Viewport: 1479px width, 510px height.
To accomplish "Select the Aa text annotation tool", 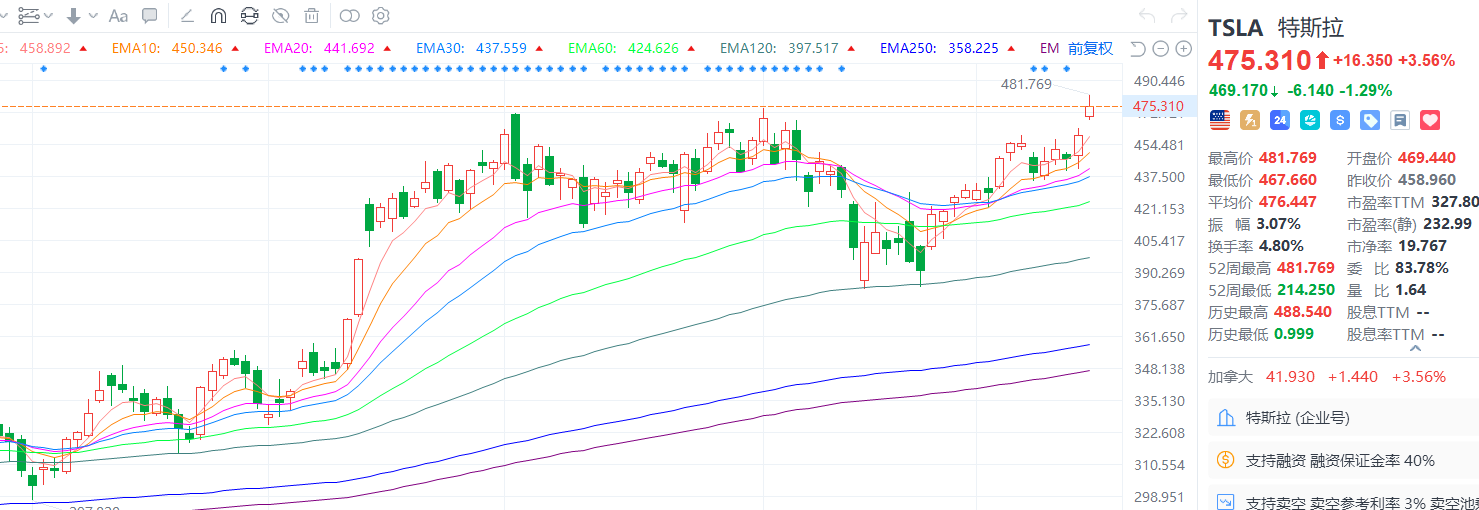I will pyautogui.click(x=118, y=15).
